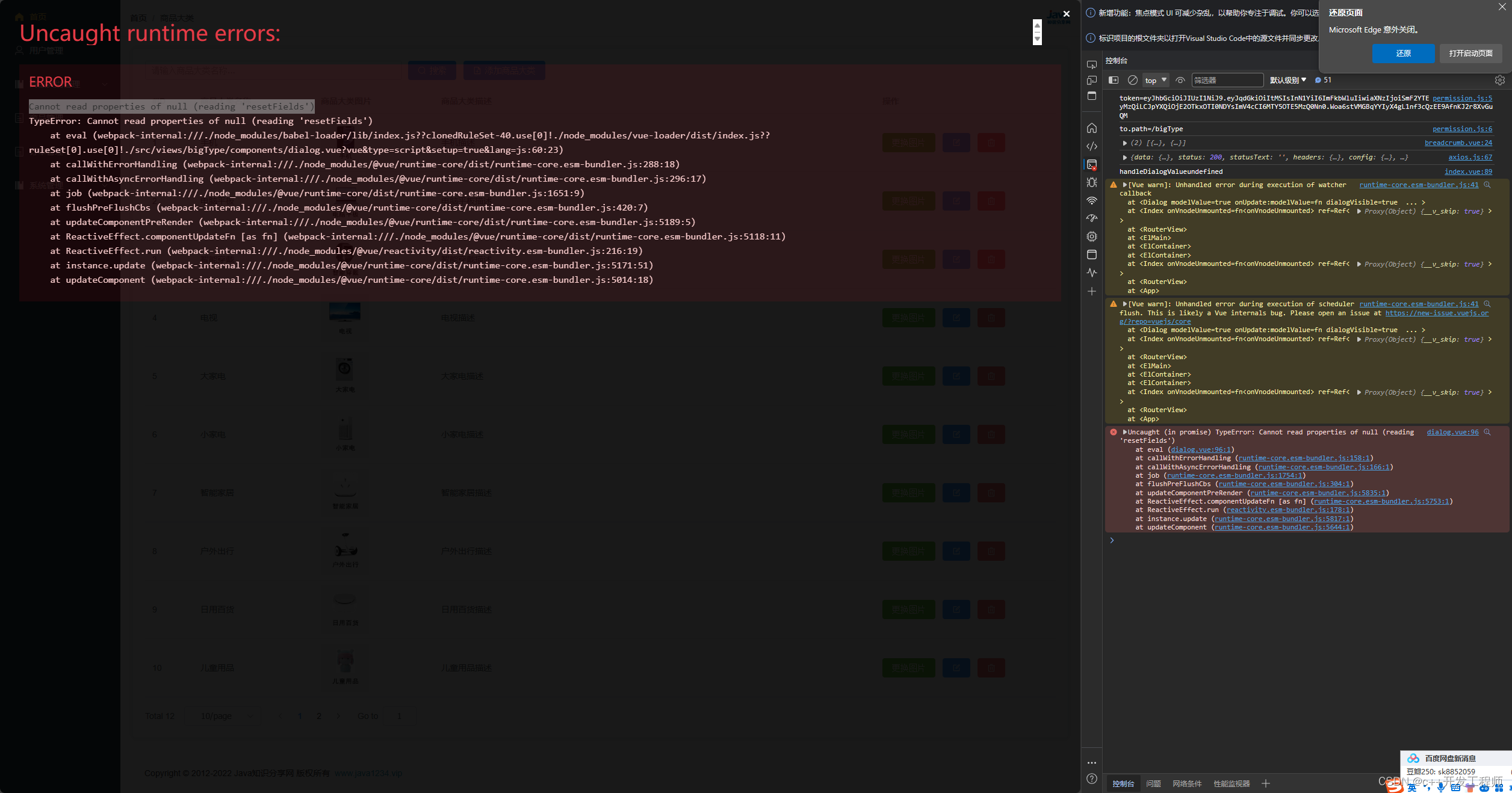Open the index.vue:89 source link

(1468, 171)
